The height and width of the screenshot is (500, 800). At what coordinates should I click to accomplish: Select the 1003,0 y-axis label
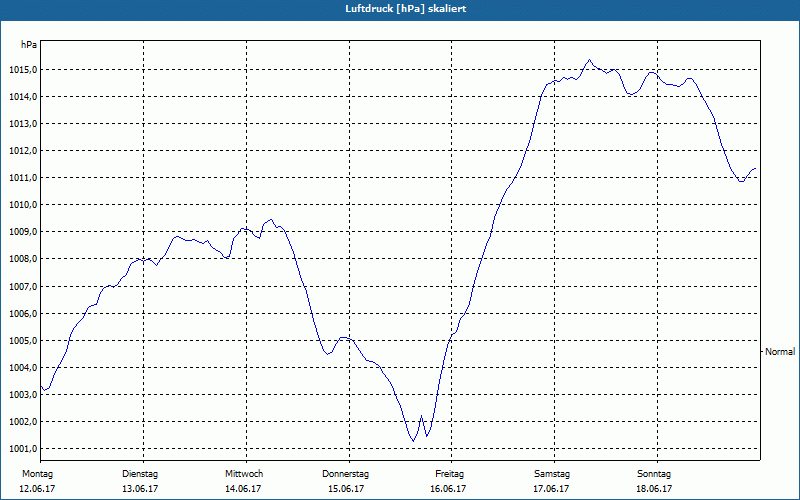click(x=23, y=394)
